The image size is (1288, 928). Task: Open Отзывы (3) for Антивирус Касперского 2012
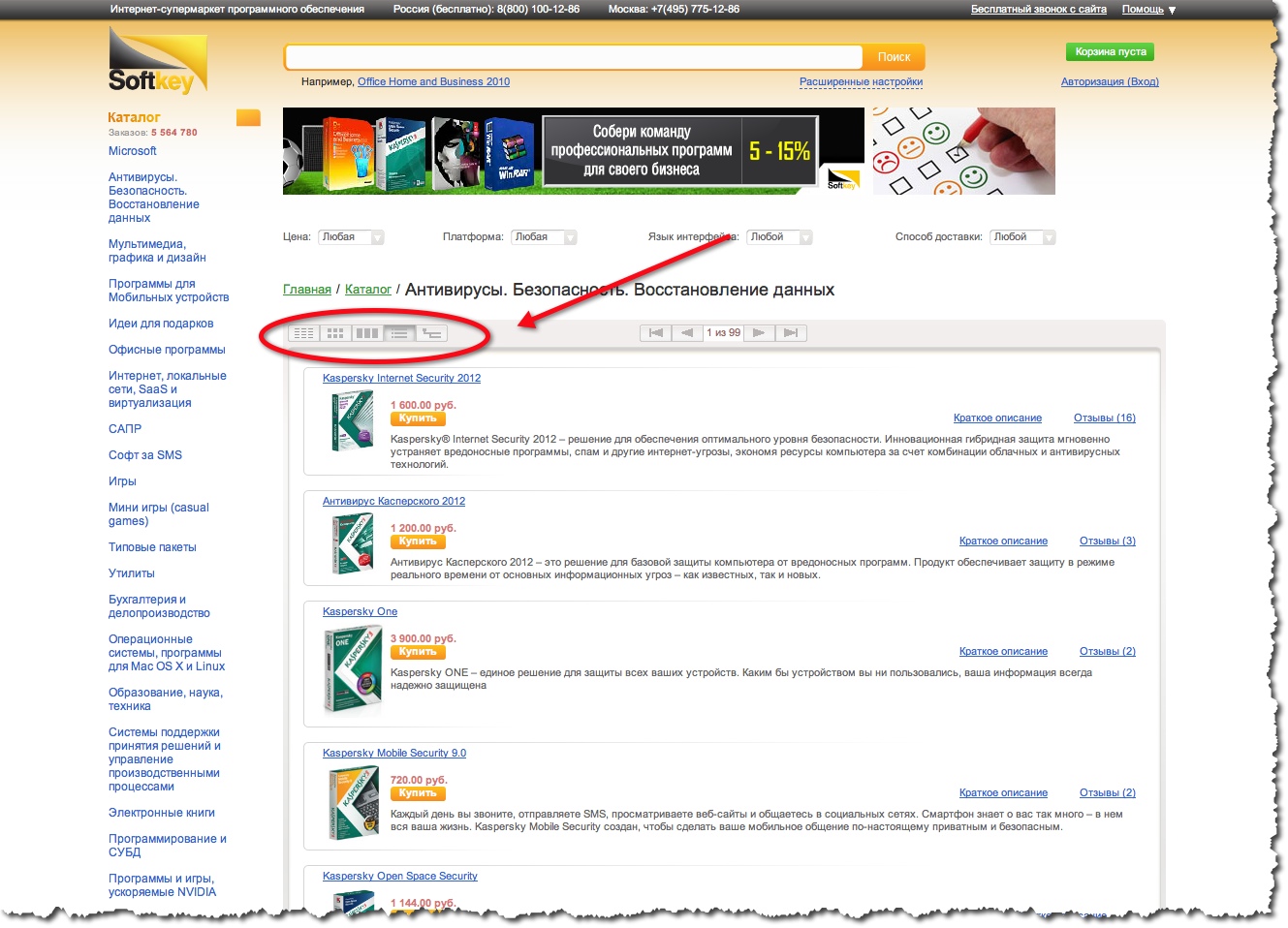pos(1108,541)
